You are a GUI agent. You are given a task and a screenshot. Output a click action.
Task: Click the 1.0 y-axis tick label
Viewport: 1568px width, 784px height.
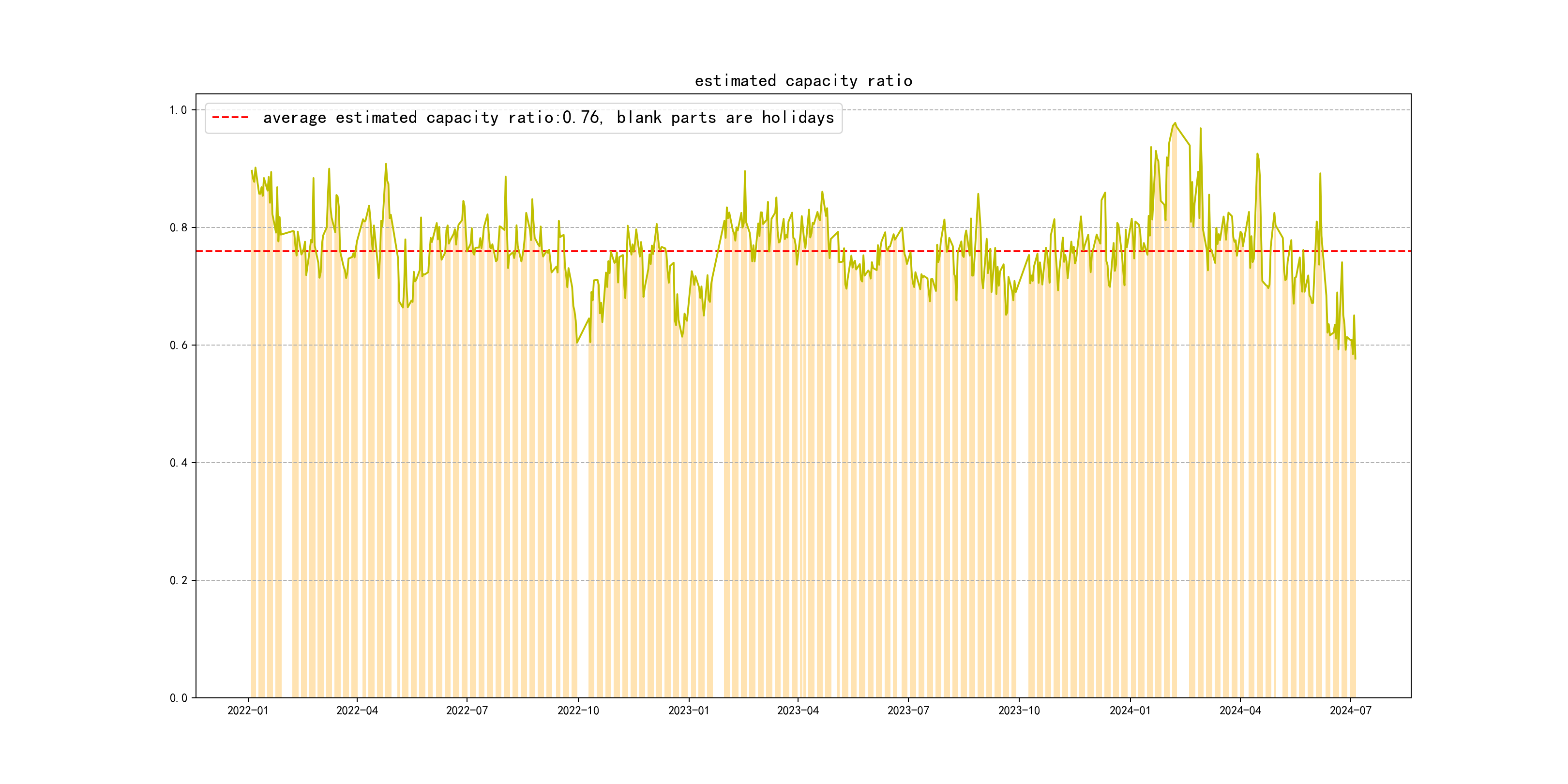tap(178, 110)
